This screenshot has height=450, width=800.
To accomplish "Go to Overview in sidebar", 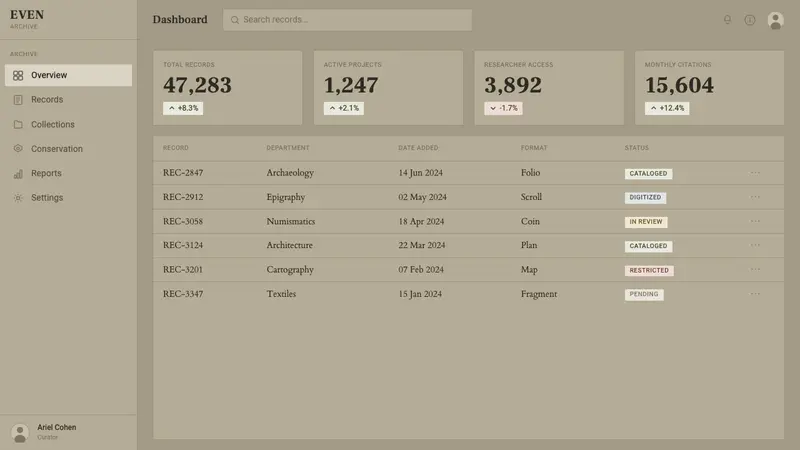I will click(68, 75).
